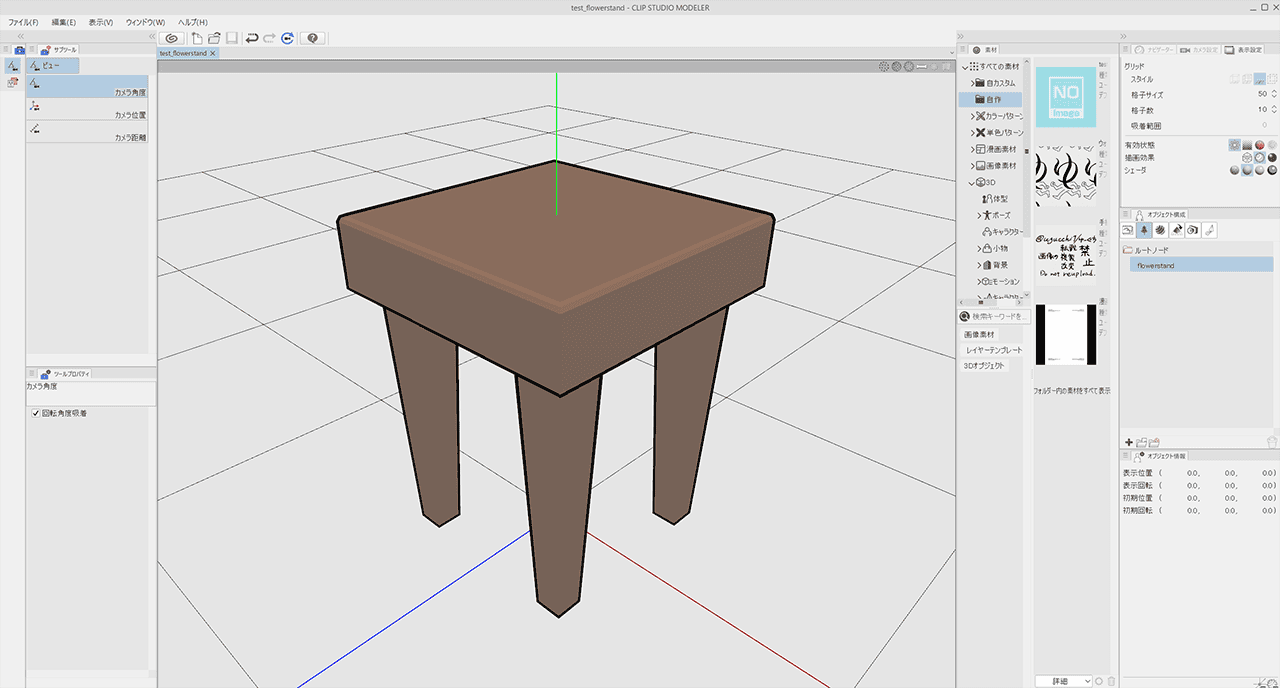Click the レイヤーテンプレート tag button
This screenshot has height=688, width=1280.
tap(992, 350)
